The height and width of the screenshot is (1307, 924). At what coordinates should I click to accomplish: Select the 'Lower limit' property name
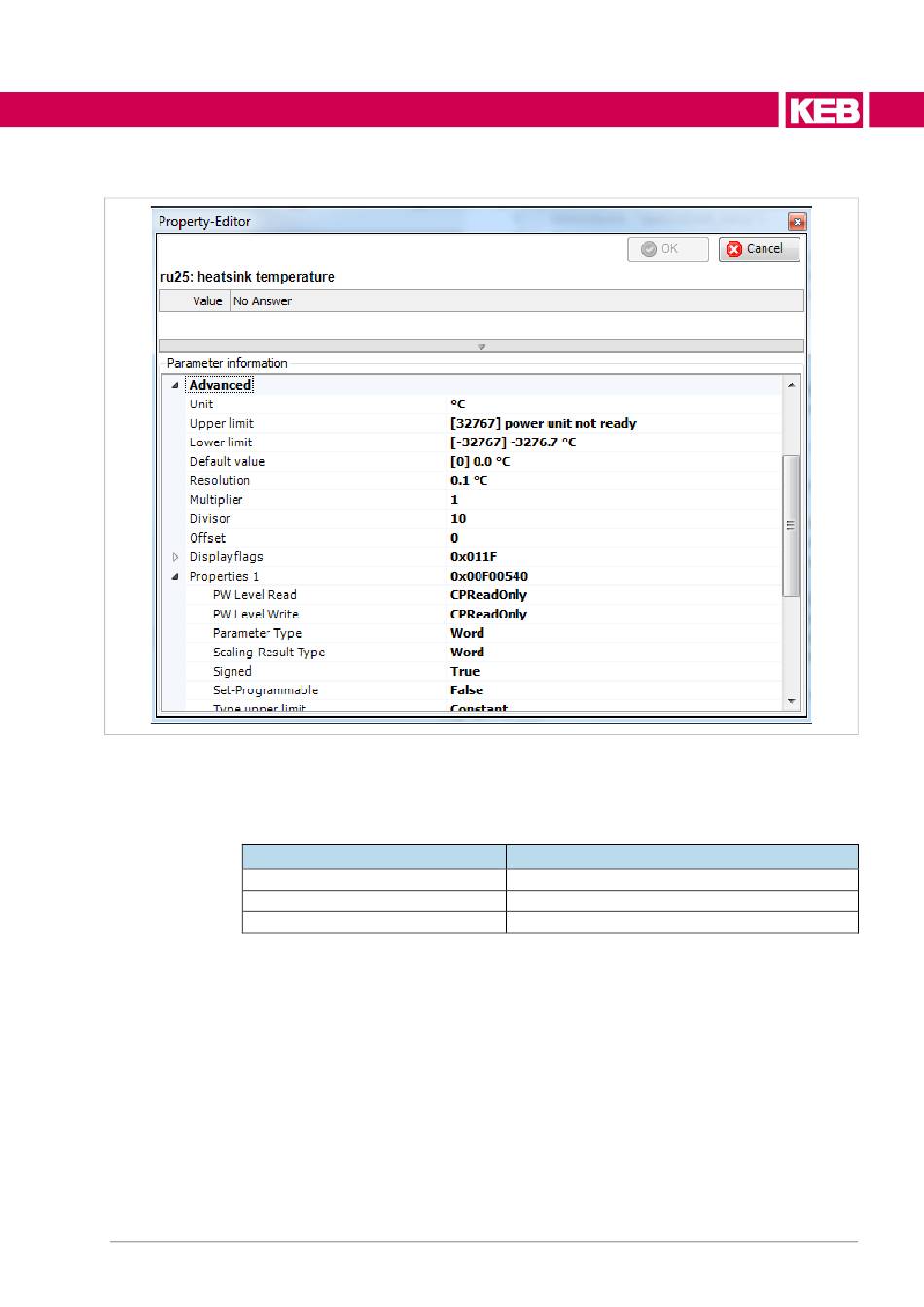click(x=221, y=442)
